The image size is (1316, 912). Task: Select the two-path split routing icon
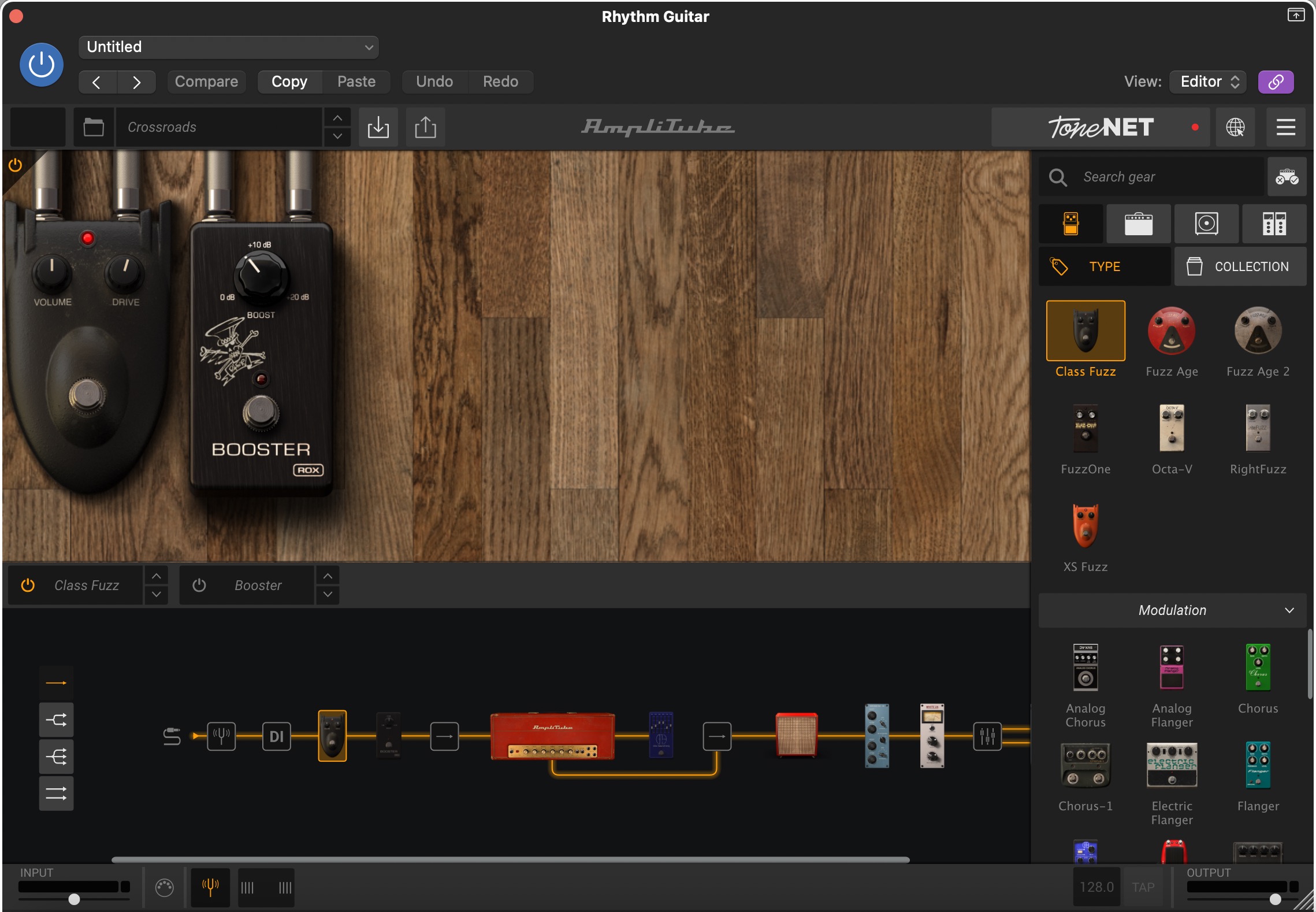[56, 720]
